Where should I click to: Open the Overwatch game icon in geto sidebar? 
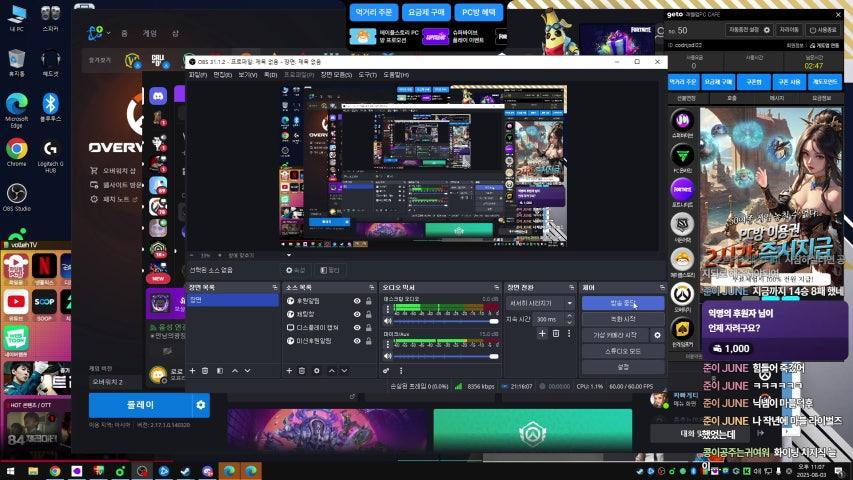click(682, 294)
